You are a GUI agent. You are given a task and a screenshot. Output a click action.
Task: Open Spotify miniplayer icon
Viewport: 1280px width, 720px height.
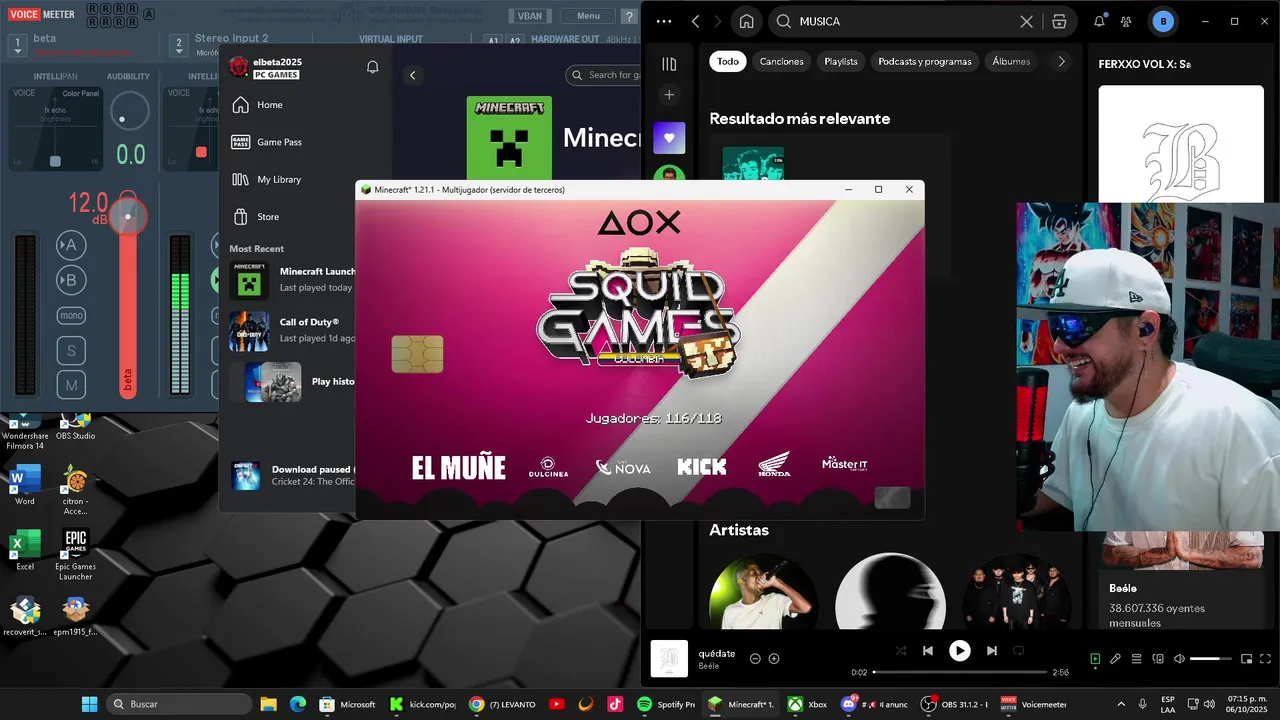1246,659
